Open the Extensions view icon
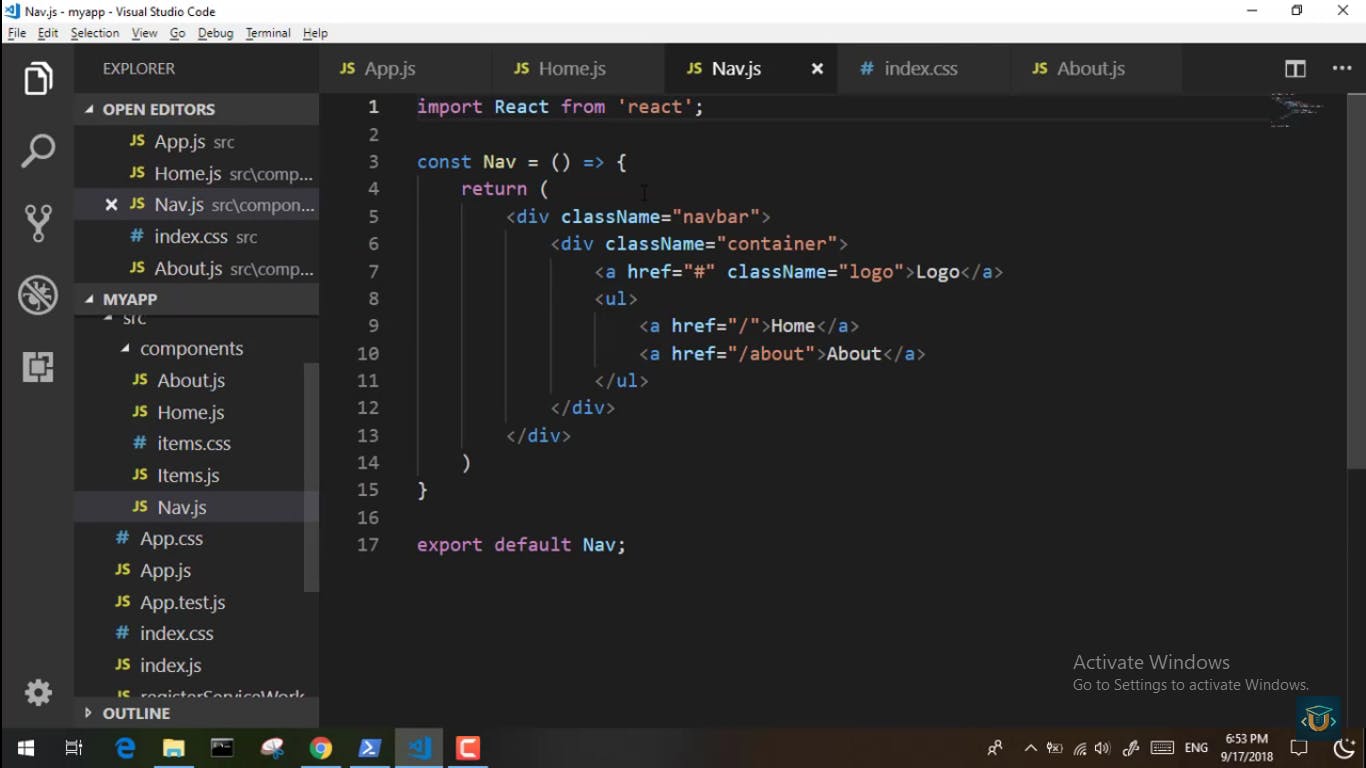The width and height of the screenshot is (1366, 768). coord(38,367)
